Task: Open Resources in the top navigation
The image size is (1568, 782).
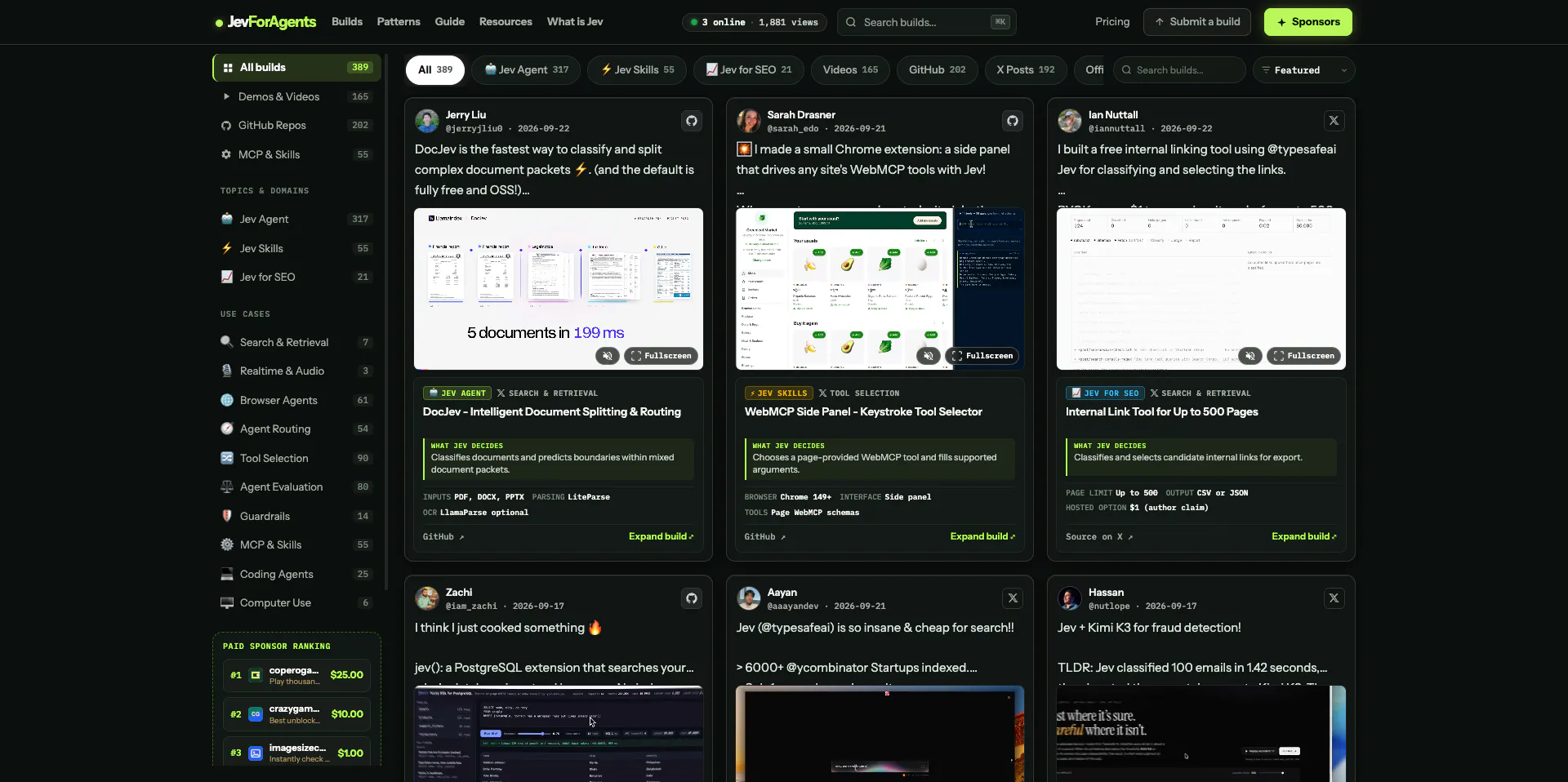Action: [506, 22]
